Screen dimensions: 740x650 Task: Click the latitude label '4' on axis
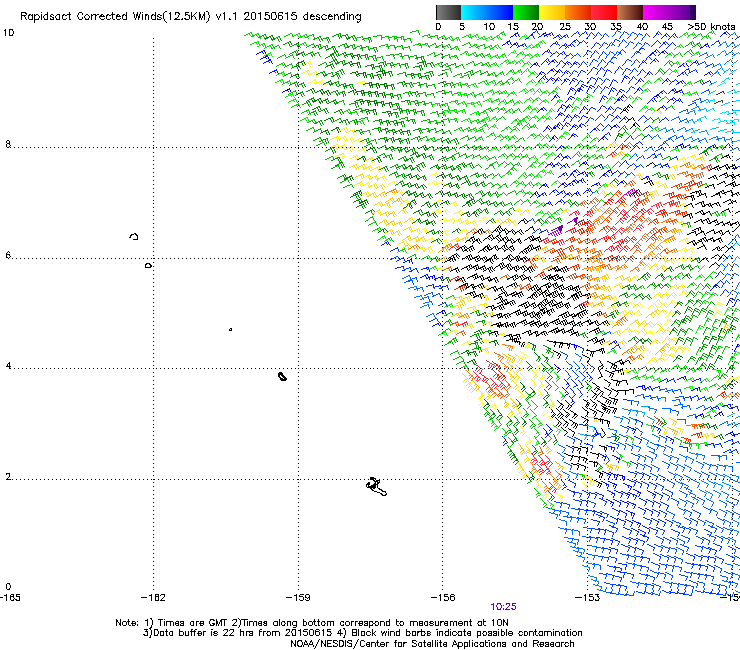[x=8, y=366]
